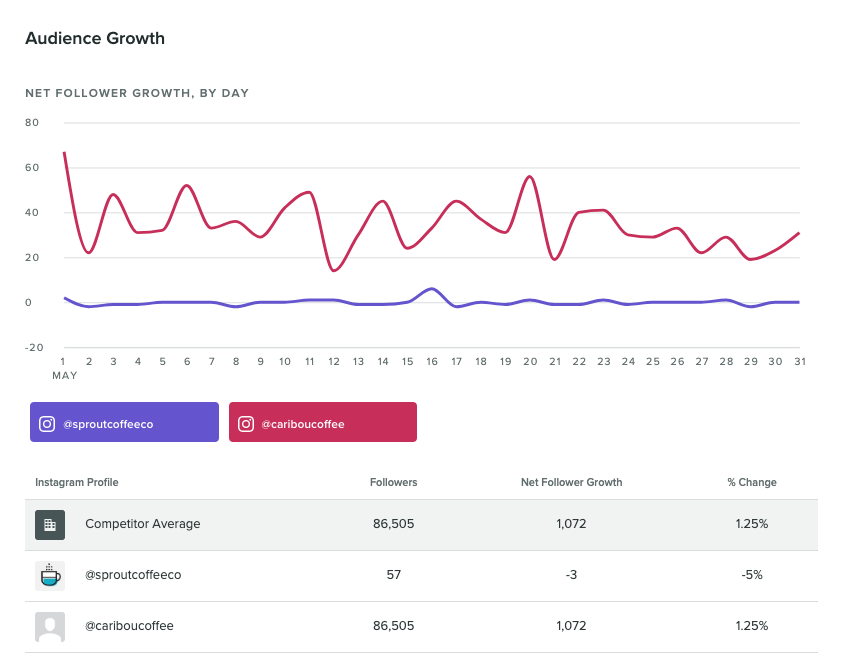Click the Instagram icon on @sproutcoffeeco legend
The image size is (844, 670).
point(47,424)
